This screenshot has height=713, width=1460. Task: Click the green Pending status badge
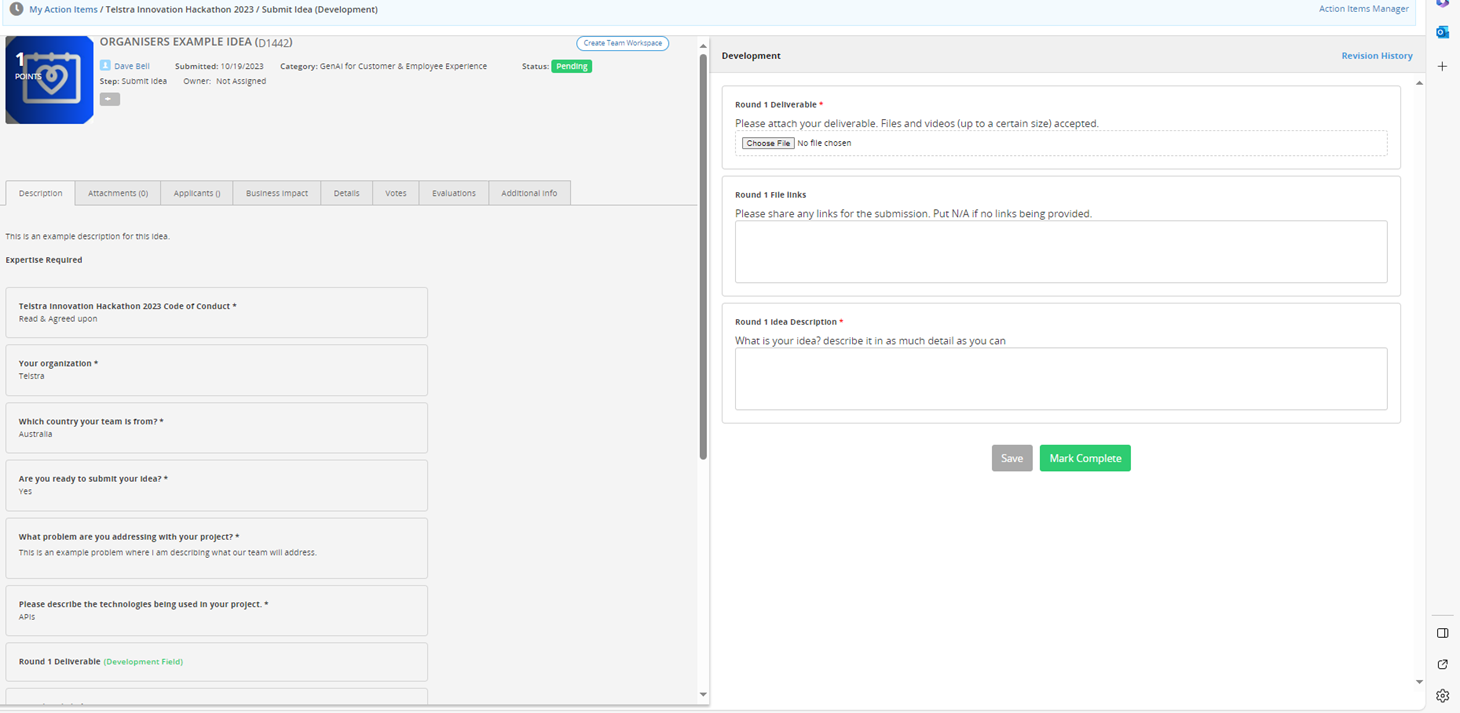pos(571,66)
